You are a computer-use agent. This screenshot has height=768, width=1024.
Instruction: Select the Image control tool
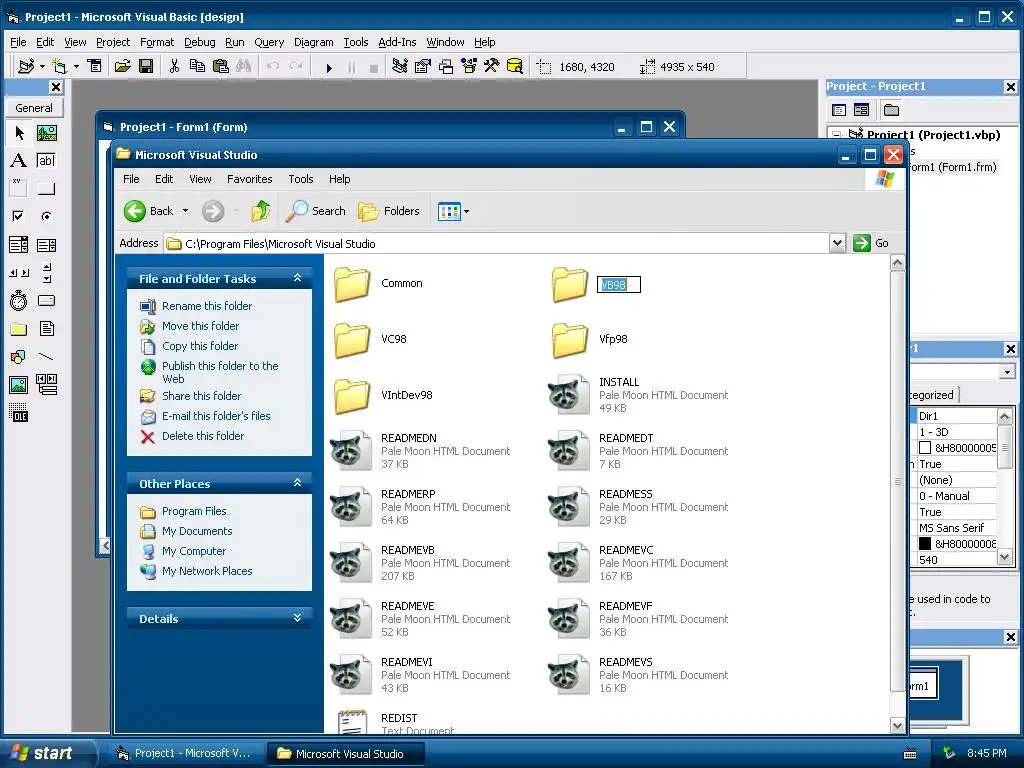pyautogui.click(x=19, y=385)
